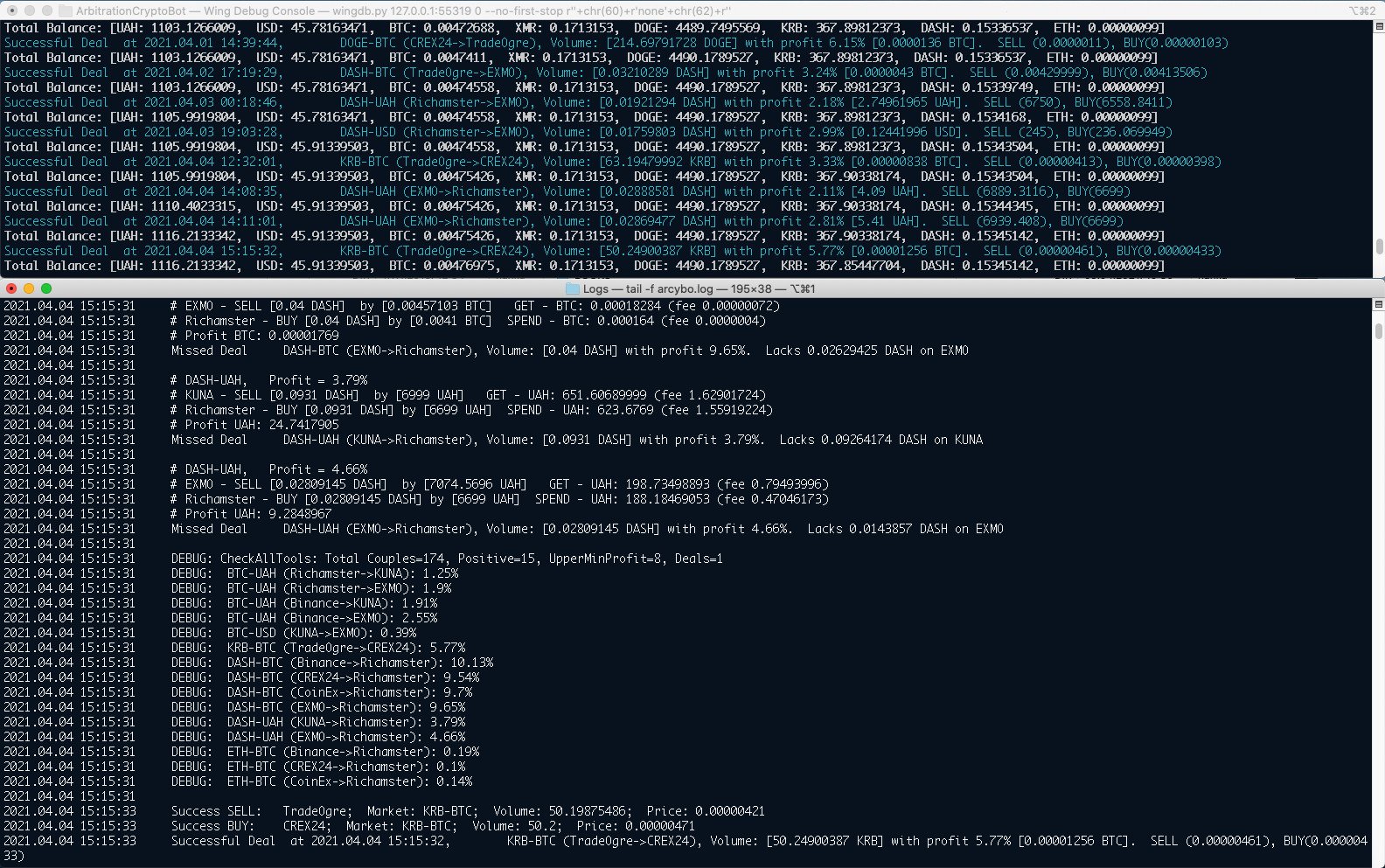Click the Successful Deal line in the Logs window
The height and width of the screenshot is (868, 1385).
click(686, 848)
